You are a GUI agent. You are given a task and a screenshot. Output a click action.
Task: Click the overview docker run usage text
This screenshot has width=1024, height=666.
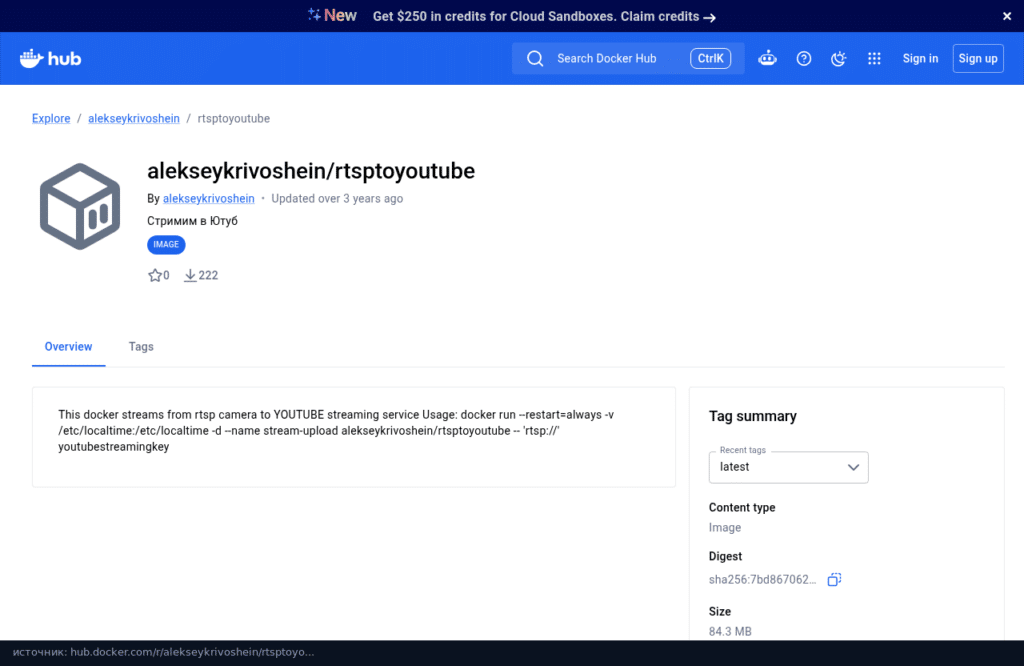(x=336, y=431)
